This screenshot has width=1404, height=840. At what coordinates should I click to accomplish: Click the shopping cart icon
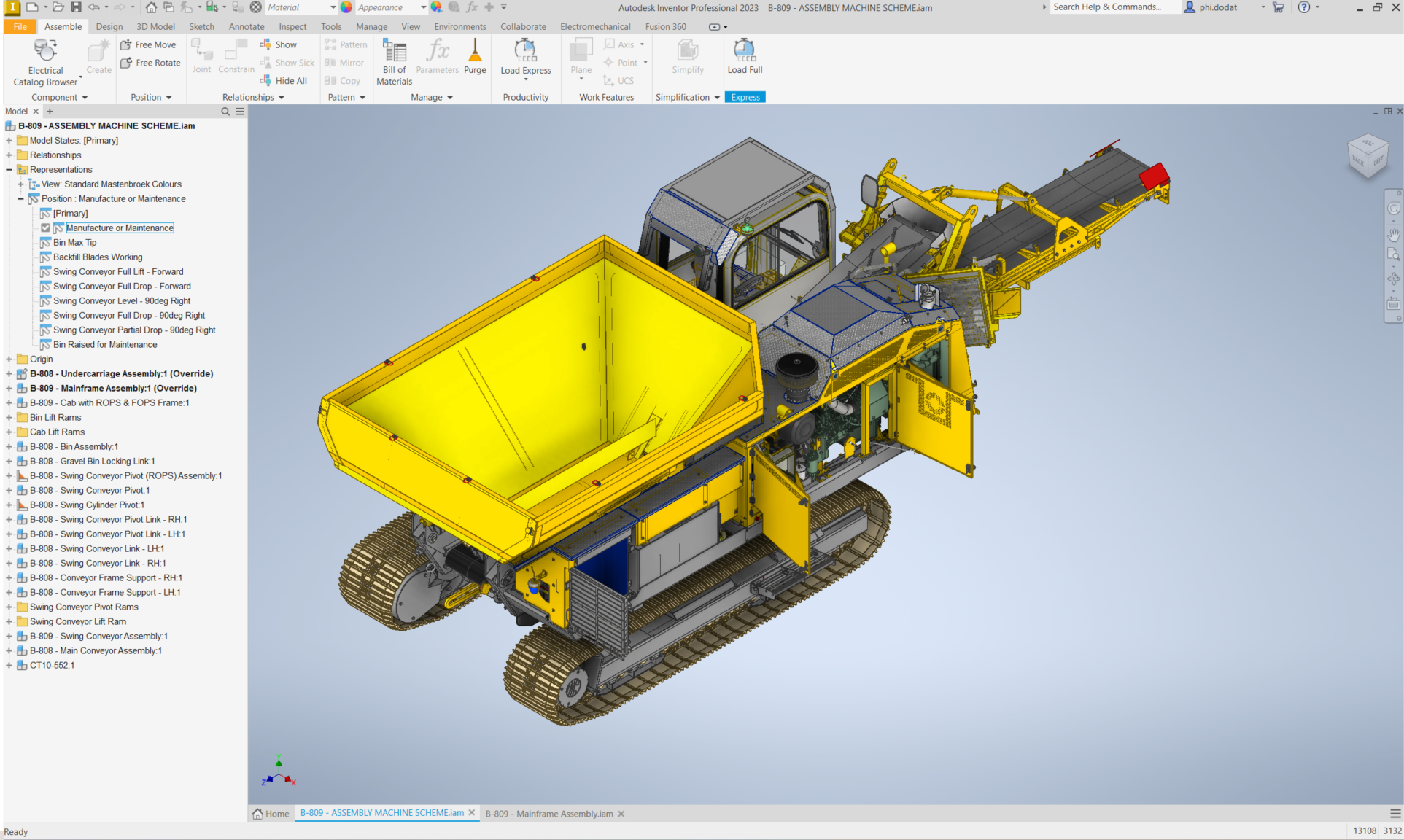coord(1279,7)
